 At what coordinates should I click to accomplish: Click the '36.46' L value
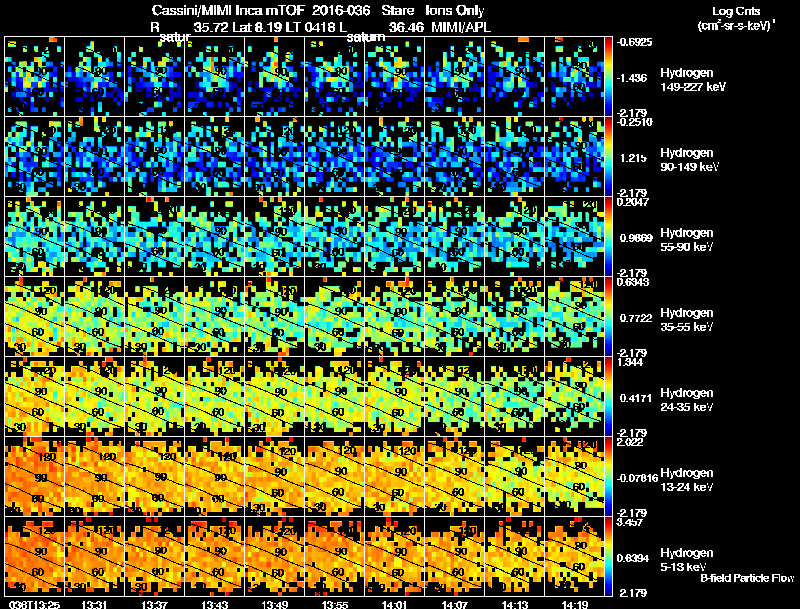click(406, 27)
